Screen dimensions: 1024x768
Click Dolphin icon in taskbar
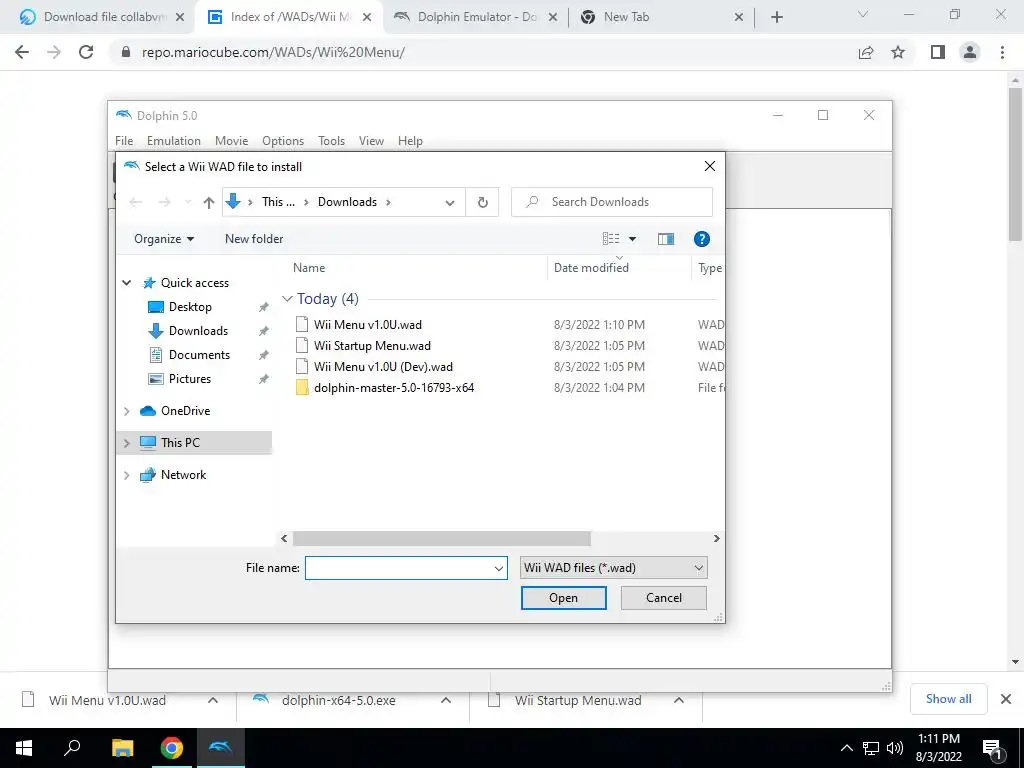point(220,748)
